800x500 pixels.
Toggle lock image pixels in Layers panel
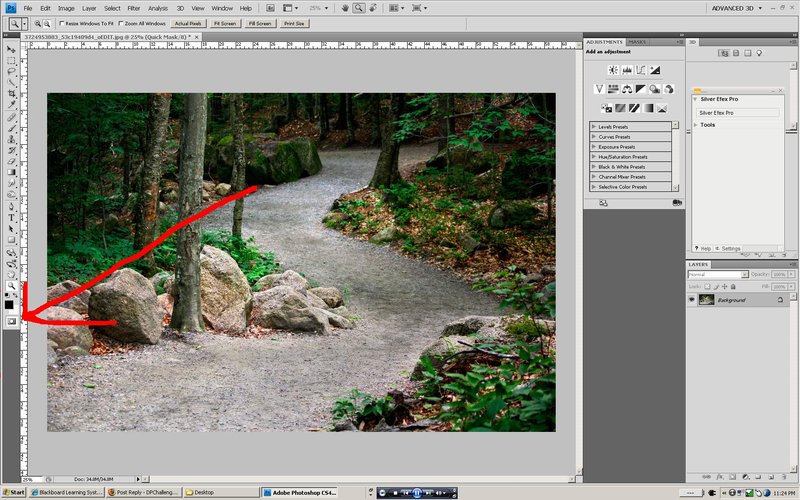(x=716, y=287)
